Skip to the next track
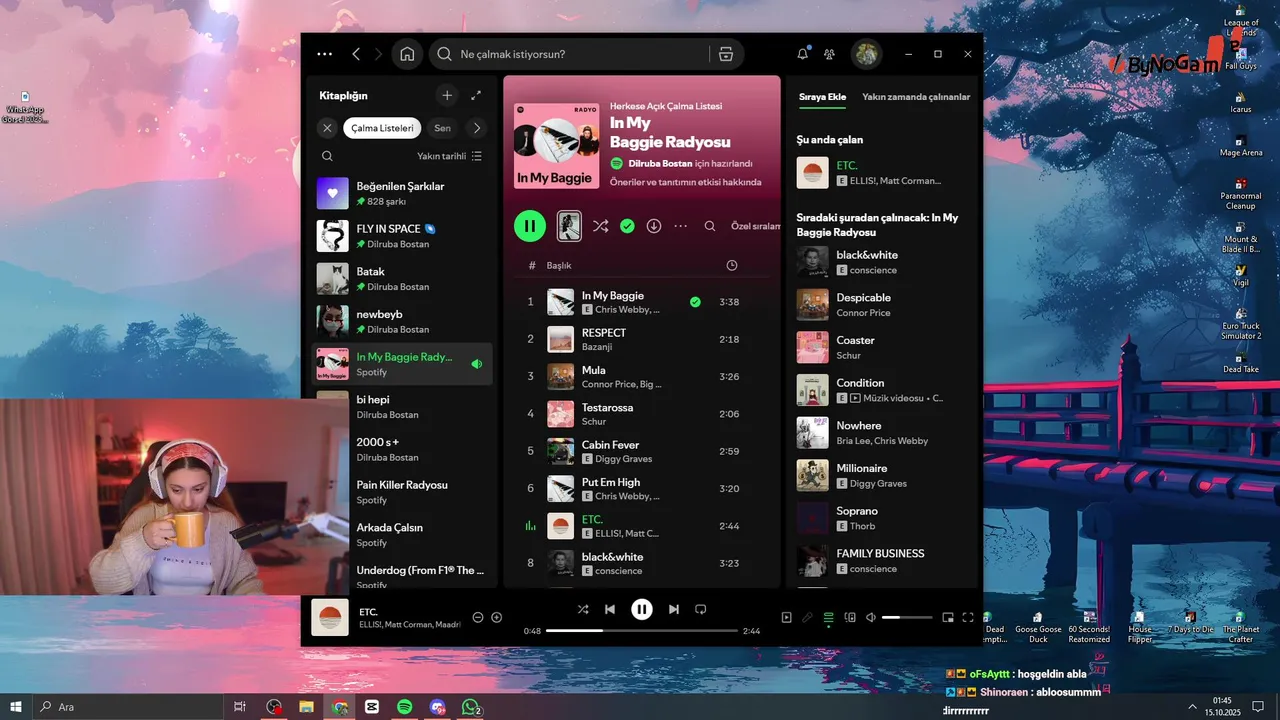The width and height of the screenshot is (1280, 720). pos(674,609)
